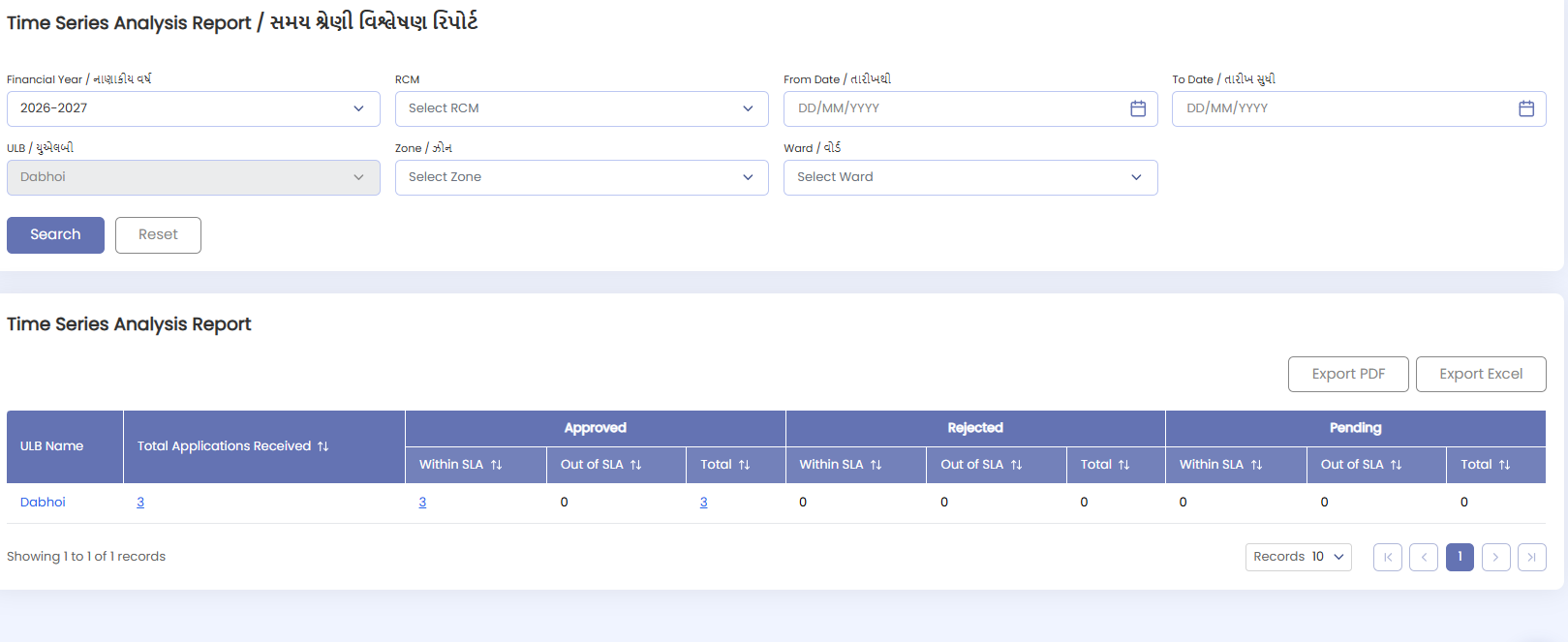Click the Reset button
This screenshot has width=1568, height=642.
pyautogui.click(x=158, y=235)
